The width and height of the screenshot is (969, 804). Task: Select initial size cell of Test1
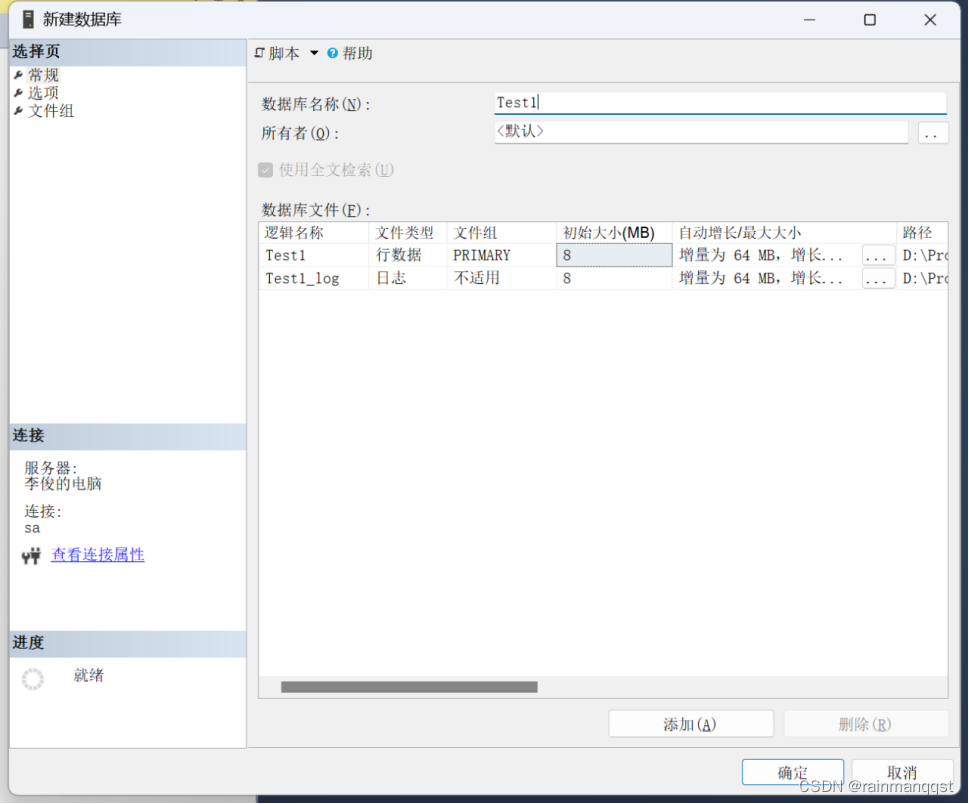[x=614, y=256]
